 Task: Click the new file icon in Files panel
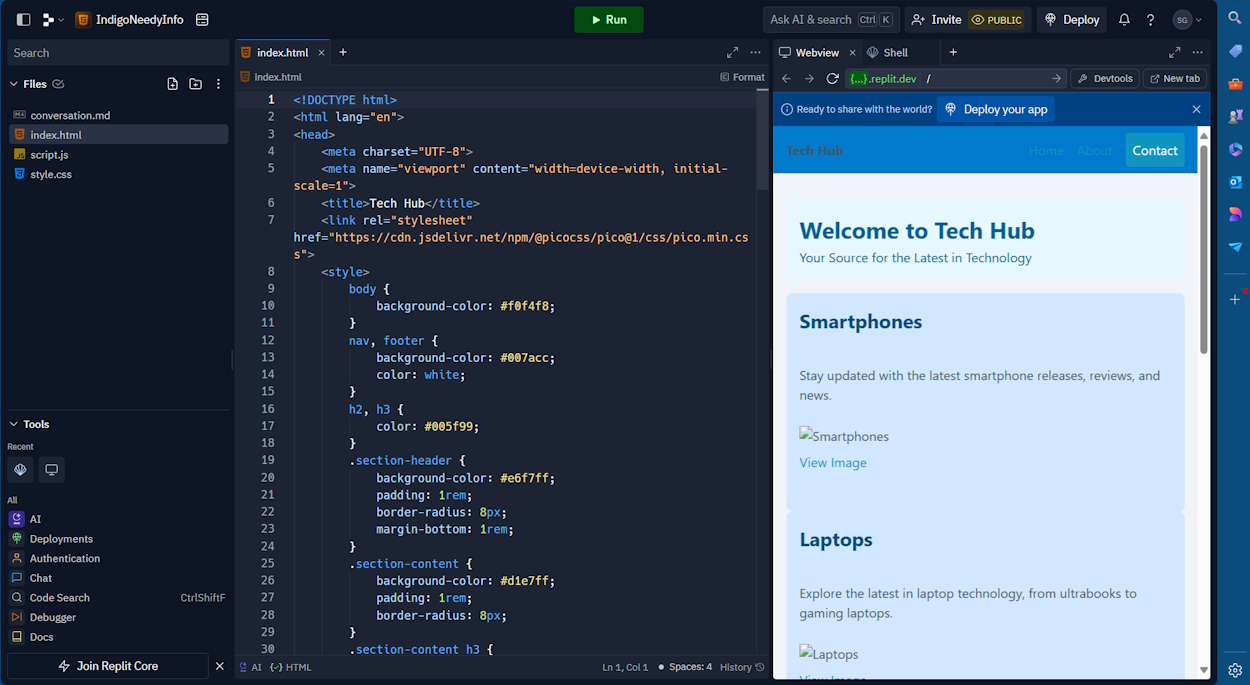[173, 84]
